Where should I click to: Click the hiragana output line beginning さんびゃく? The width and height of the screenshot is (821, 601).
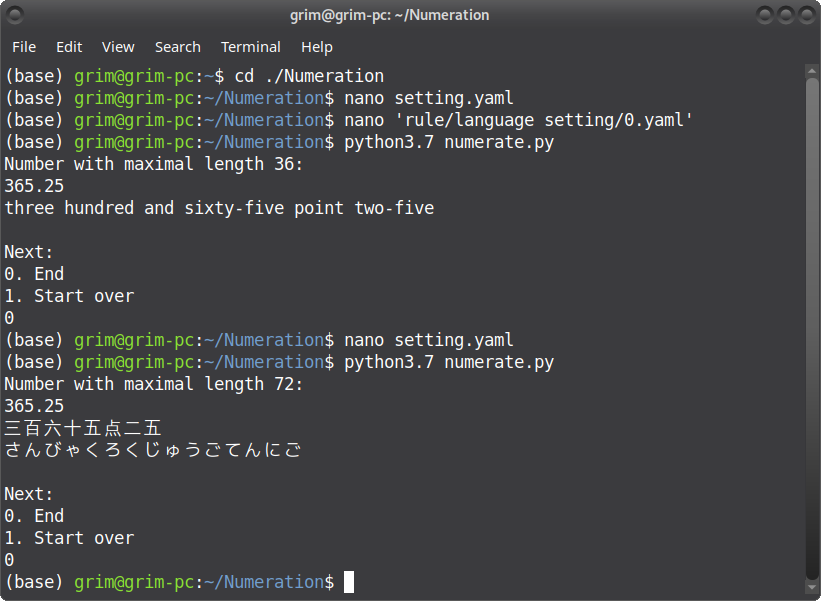[153, 450]
